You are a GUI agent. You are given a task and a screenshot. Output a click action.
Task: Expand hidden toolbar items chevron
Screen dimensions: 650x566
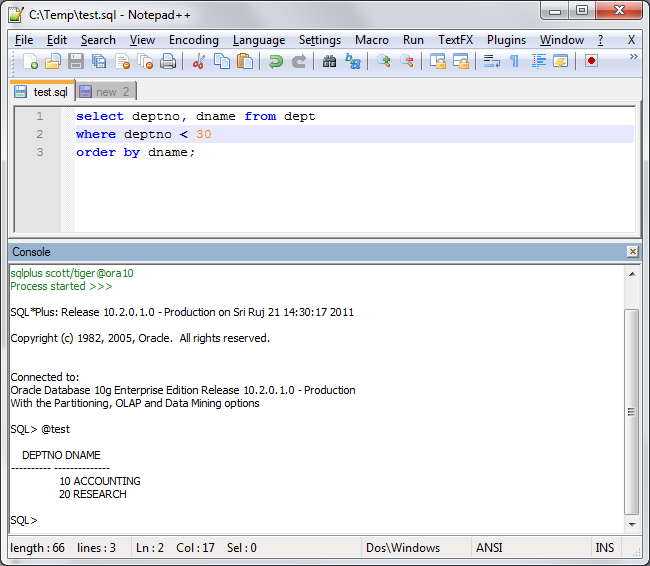click(x=633, y=58)
